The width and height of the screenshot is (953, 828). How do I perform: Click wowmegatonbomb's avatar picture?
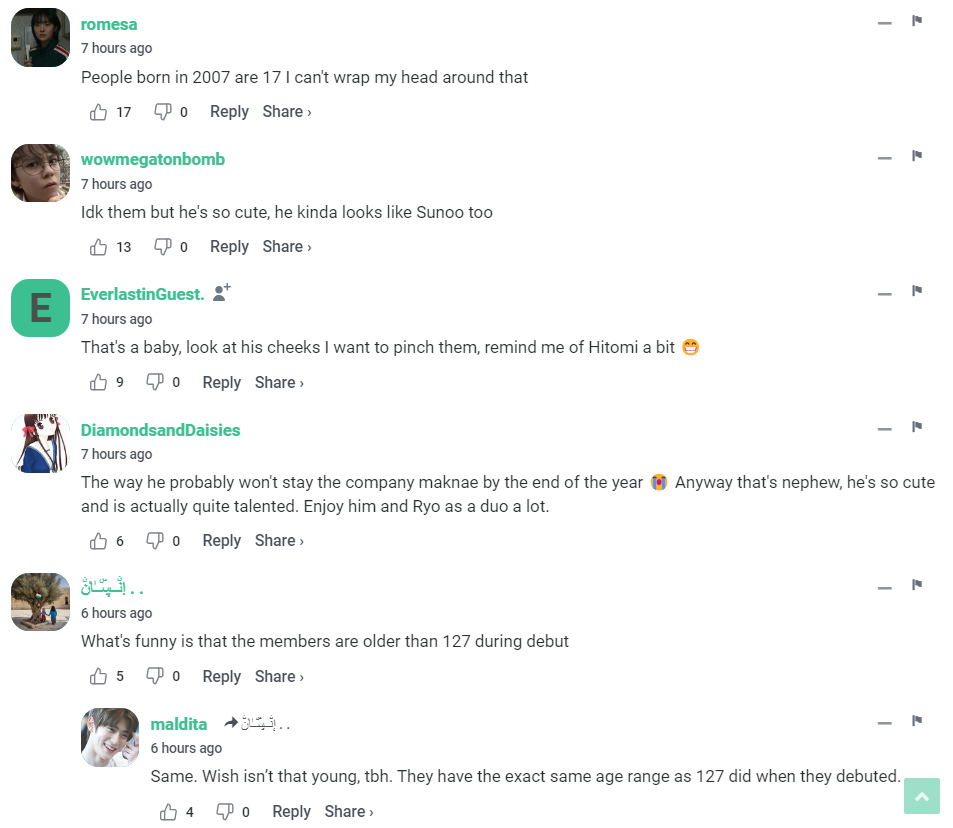click(40, 173)
